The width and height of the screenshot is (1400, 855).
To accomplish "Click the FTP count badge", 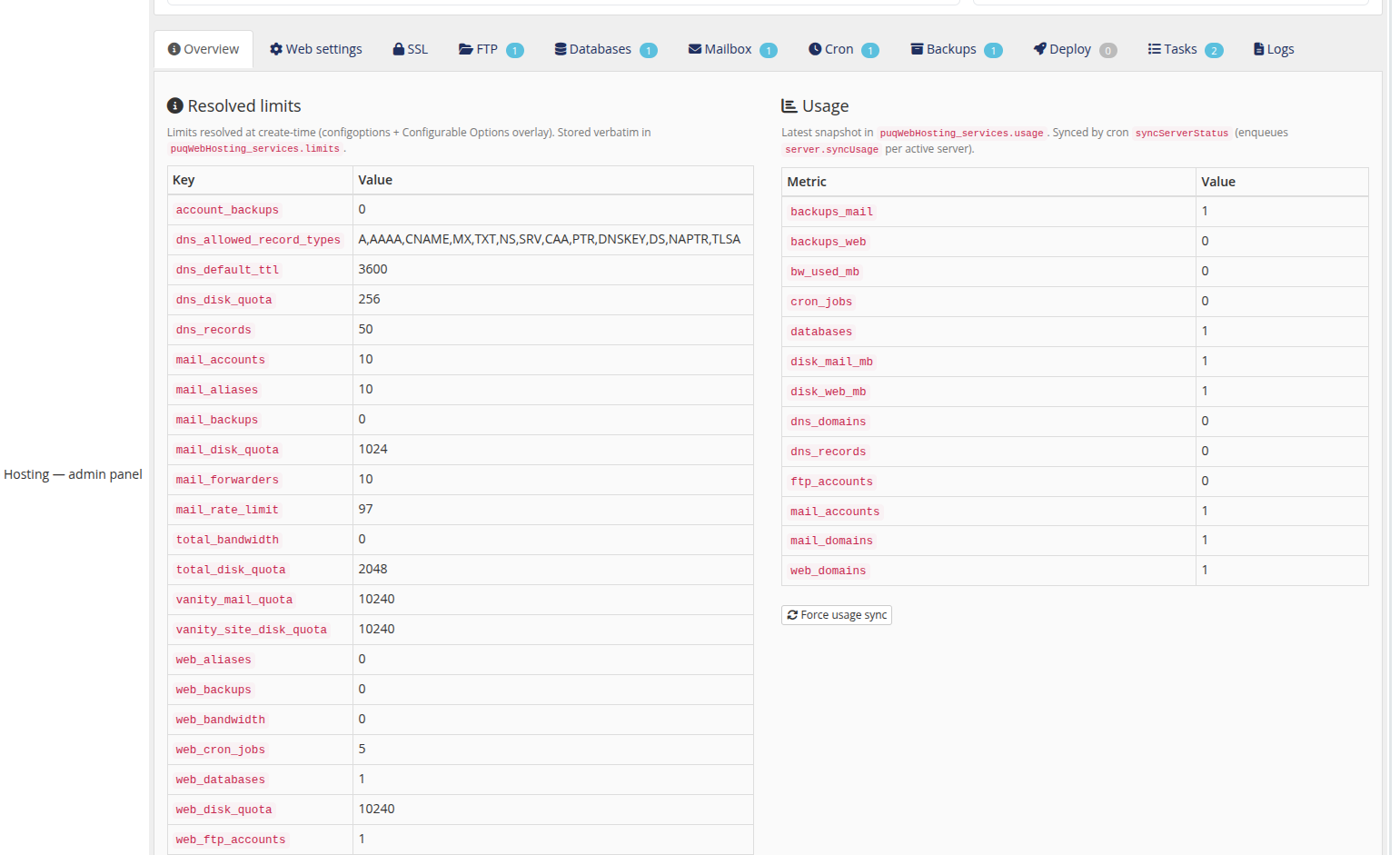I will pyautogui.click(x=515, y=50).
